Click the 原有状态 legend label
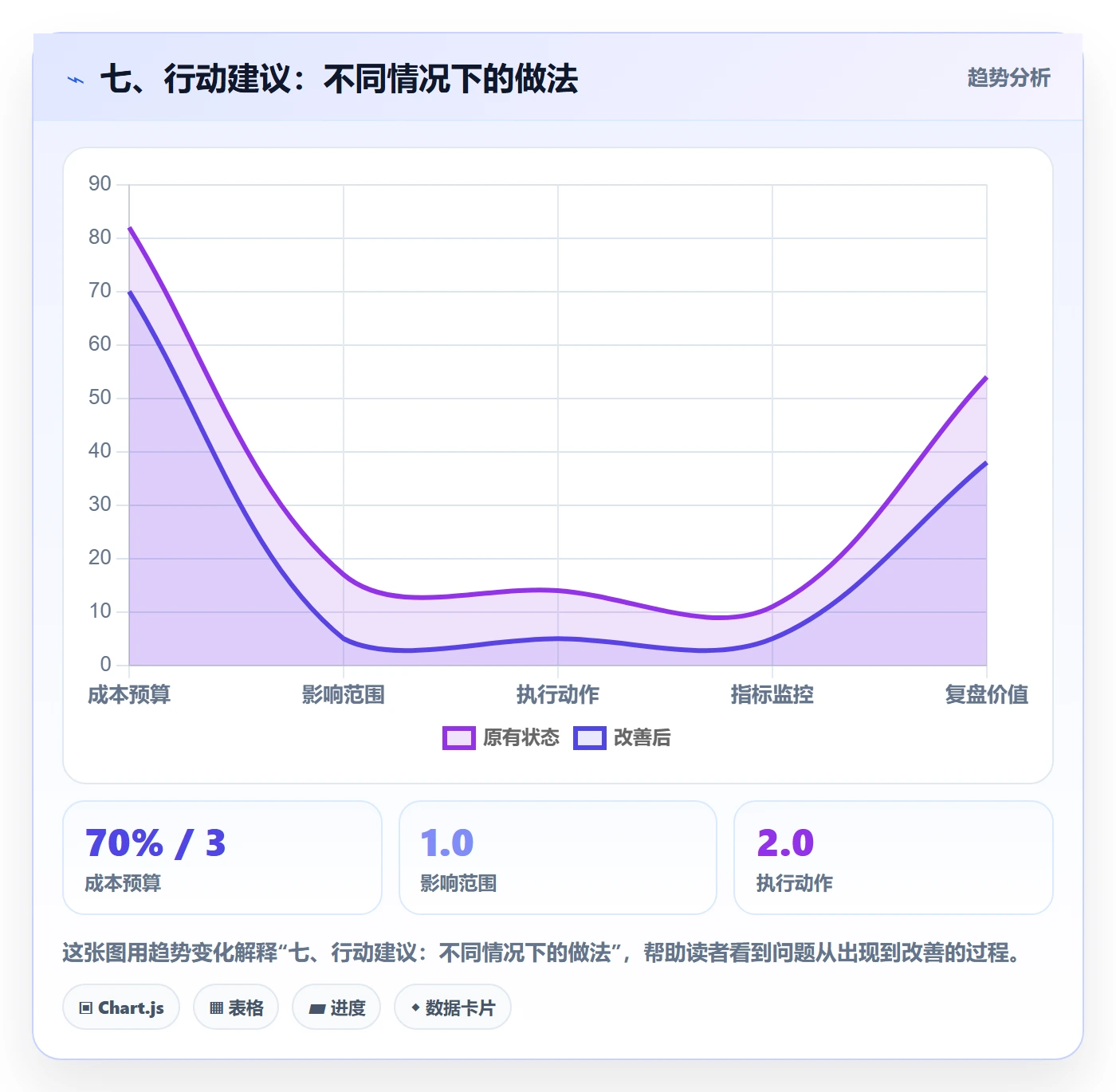This screenshot has height=1092, width=1116. pos(521,738)
